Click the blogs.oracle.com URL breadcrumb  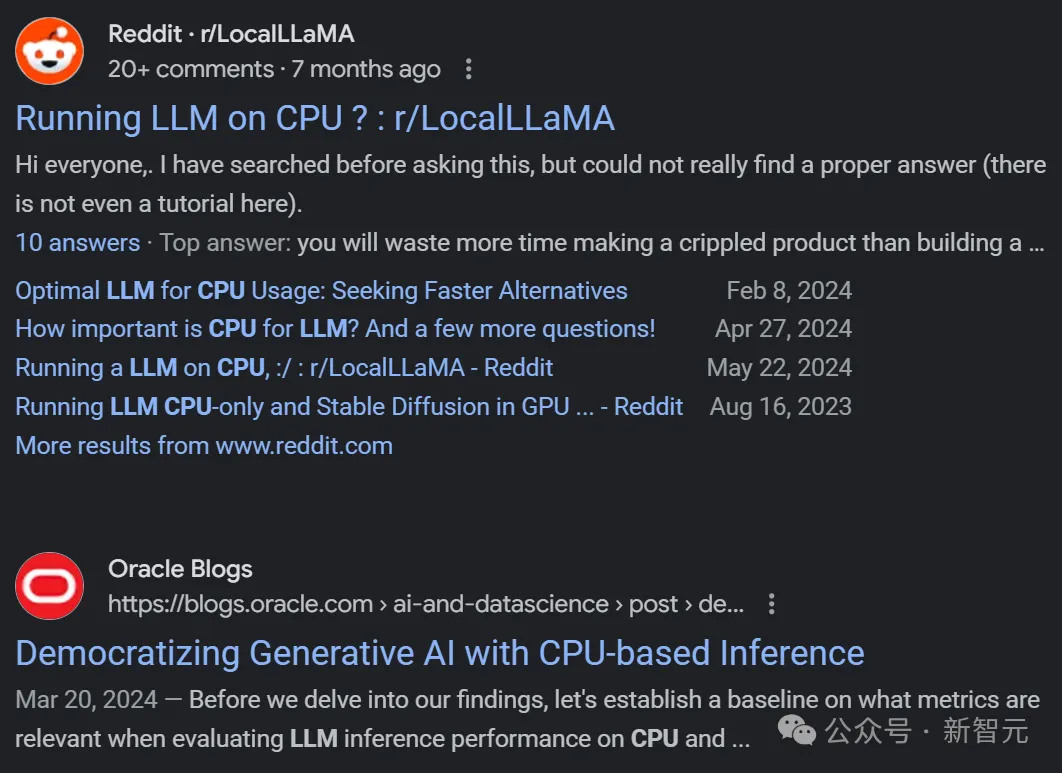(425, 605)
